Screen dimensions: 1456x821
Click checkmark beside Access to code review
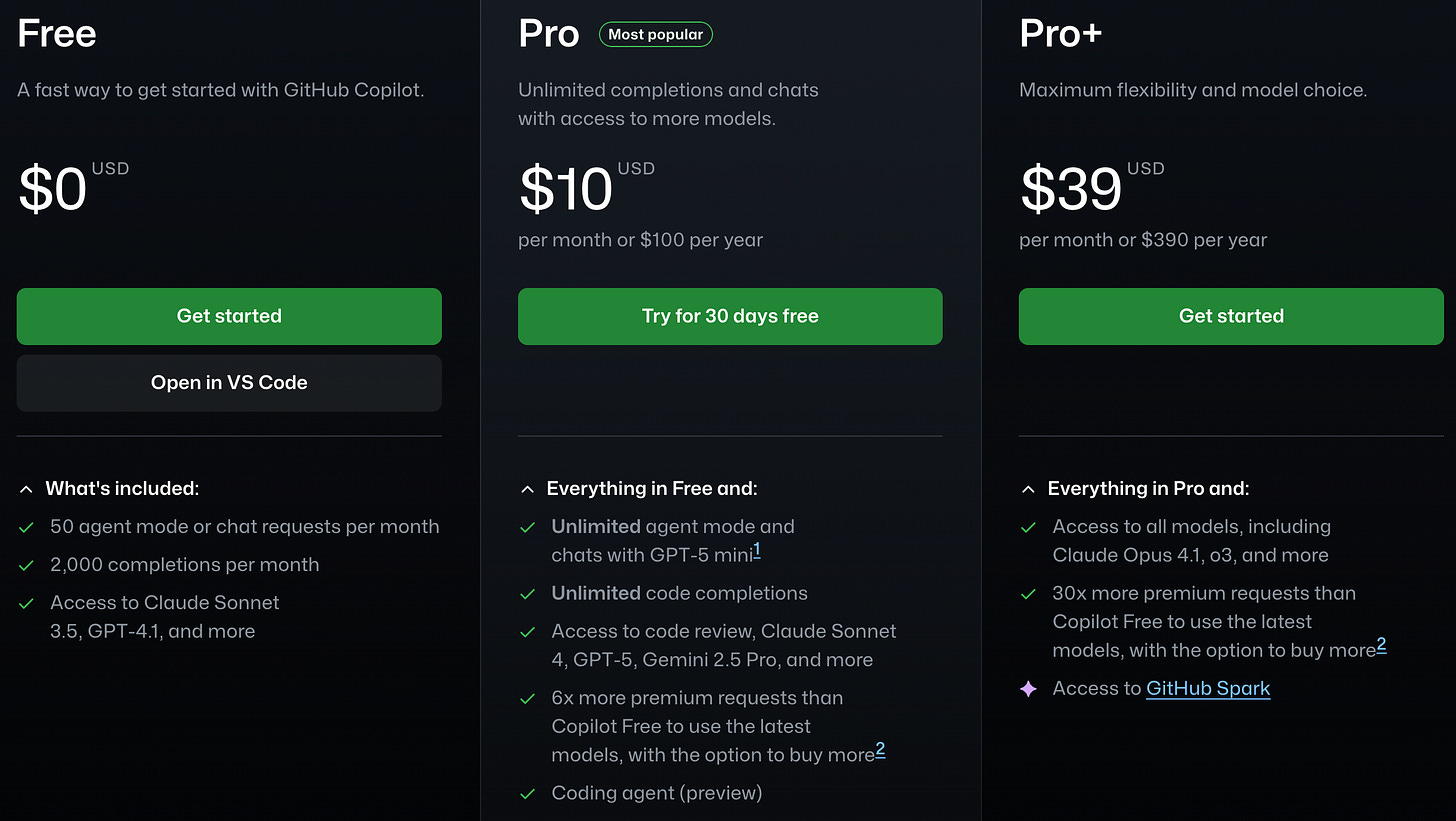528,632
